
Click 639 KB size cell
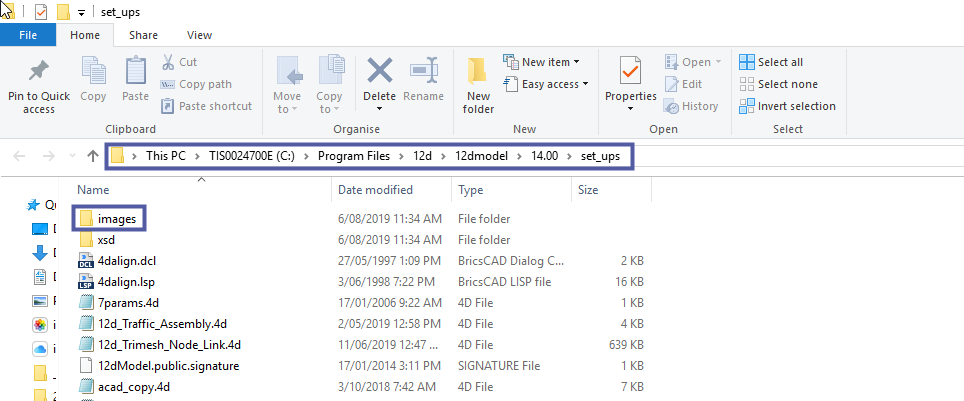(626, 344)
